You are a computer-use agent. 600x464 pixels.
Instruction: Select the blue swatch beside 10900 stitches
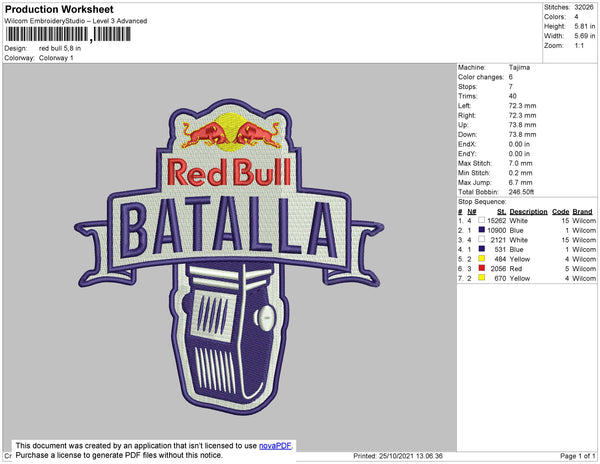(x=481, y=230)
